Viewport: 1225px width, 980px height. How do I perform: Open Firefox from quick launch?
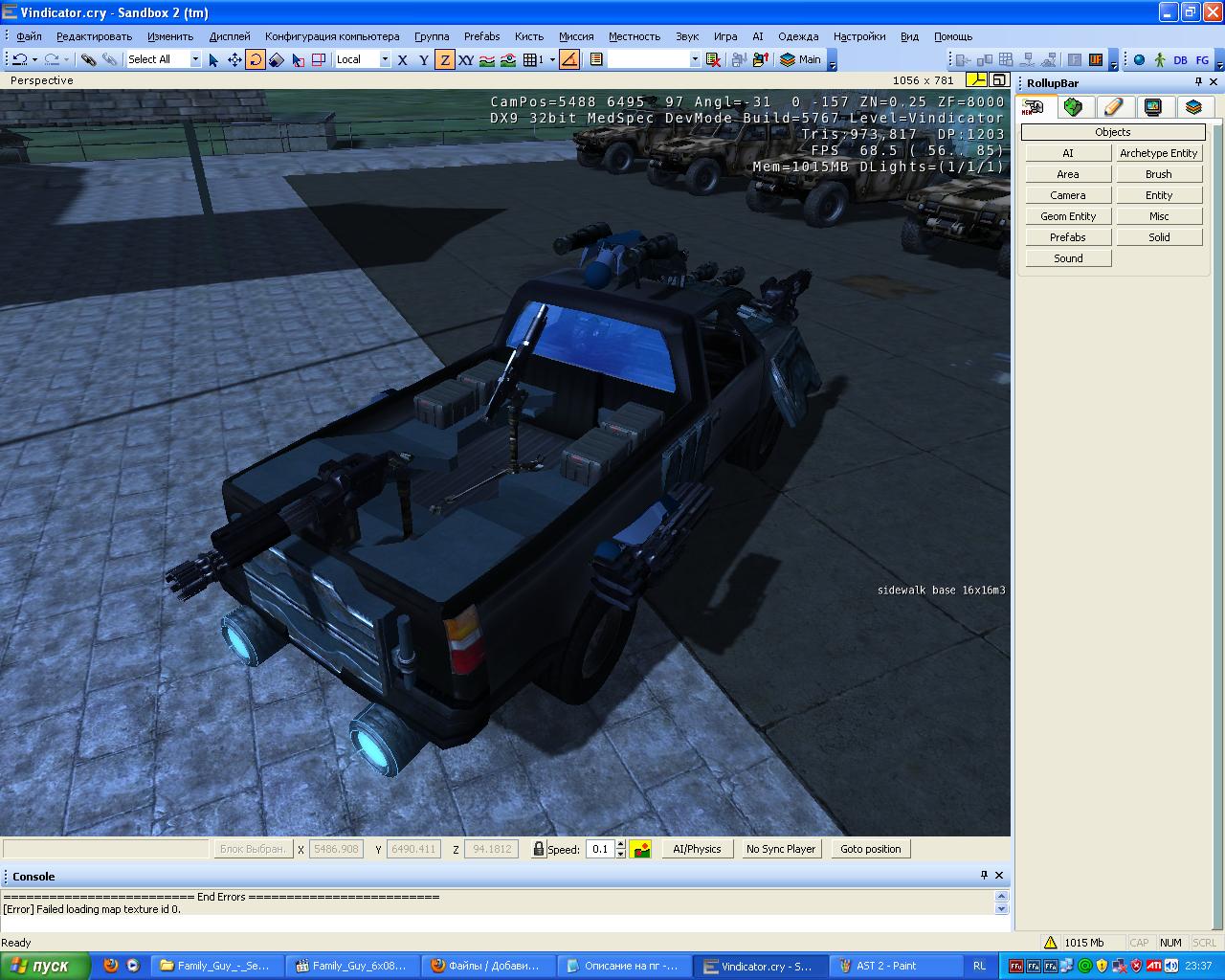(111, 966)
